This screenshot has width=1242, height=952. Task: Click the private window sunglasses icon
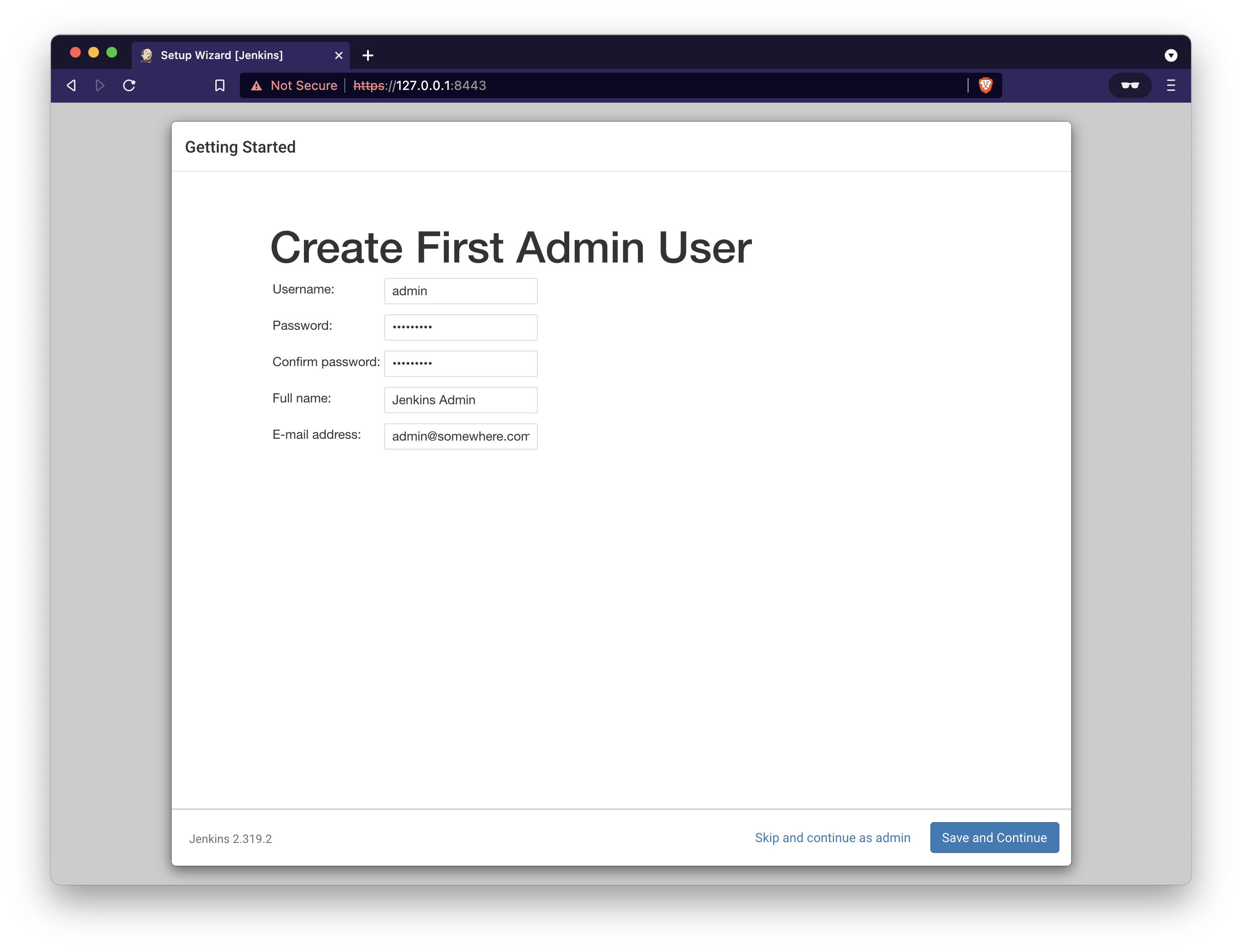[x=1130, y=85]
